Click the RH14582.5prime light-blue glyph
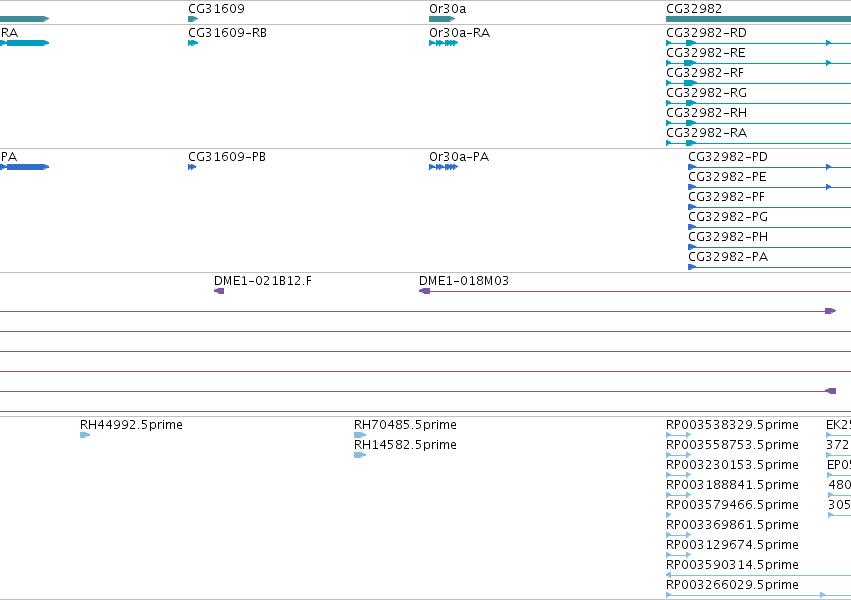 (x=360, y=455)
